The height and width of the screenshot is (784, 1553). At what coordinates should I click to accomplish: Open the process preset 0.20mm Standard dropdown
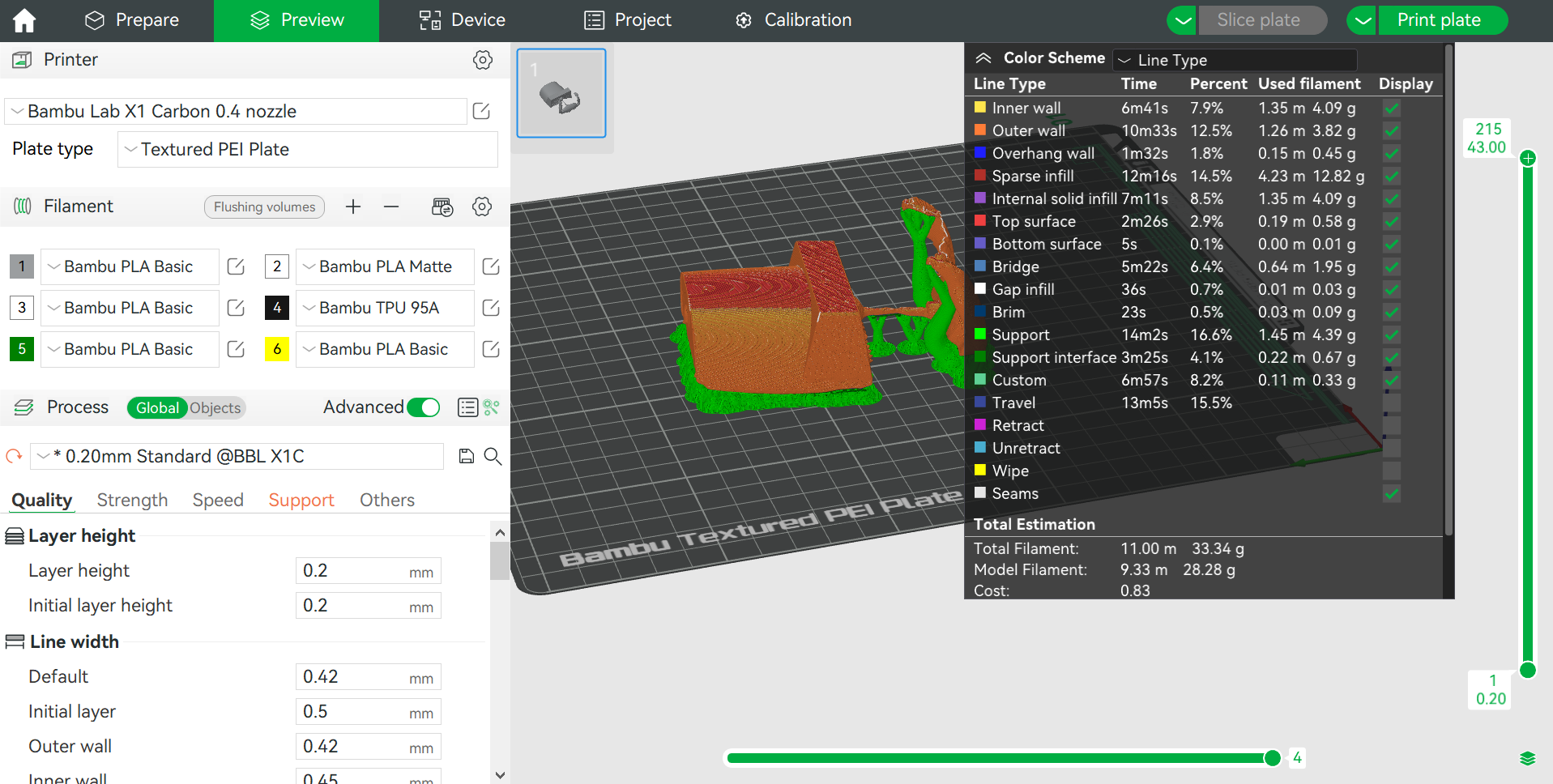coord(237,456)
